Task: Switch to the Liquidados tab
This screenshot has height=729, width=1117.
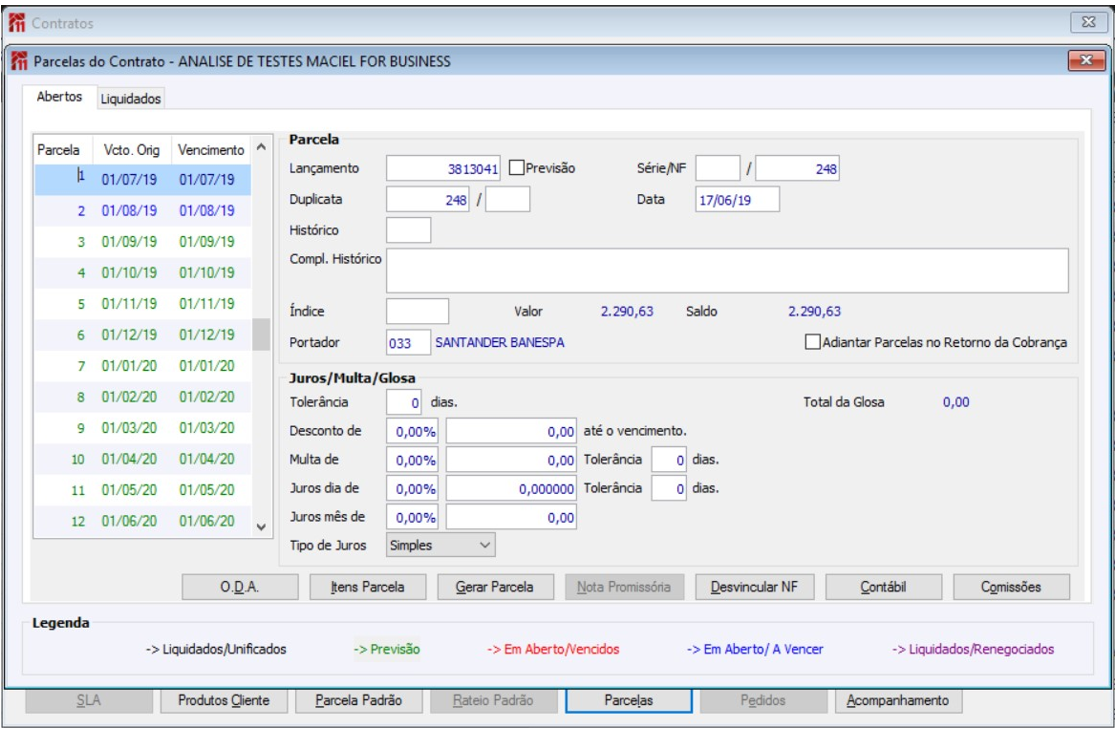Action: [131, 98]
